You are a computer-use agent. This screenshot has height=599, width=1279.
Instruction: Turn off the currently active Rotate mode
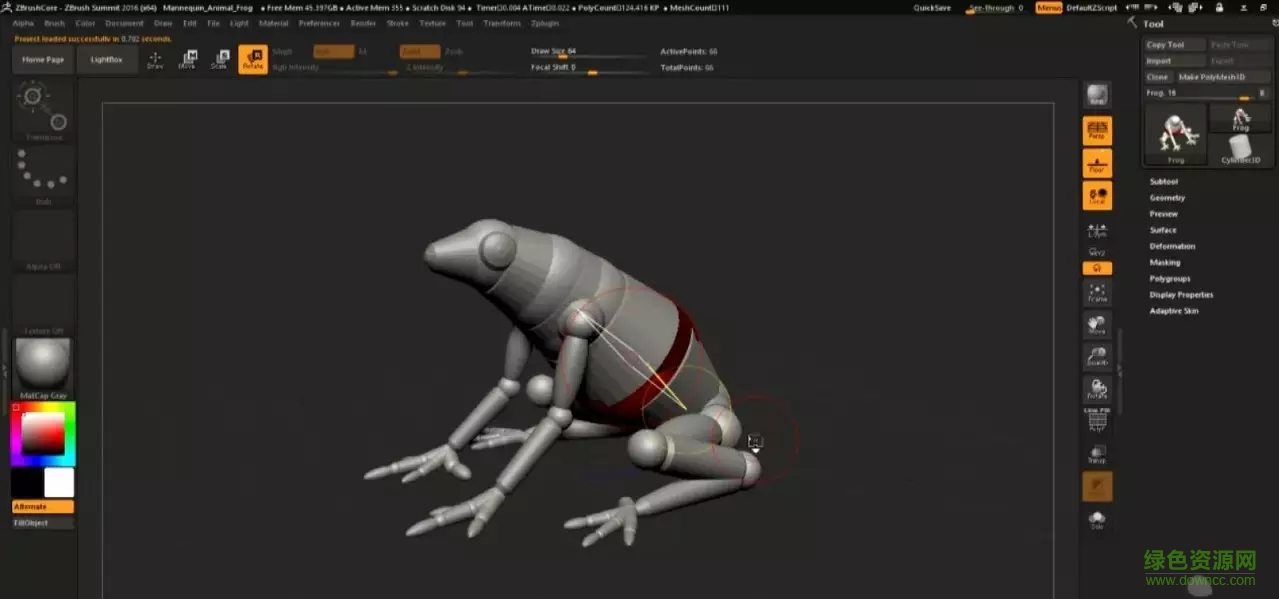pyautogui.click(x=253, y=58)
